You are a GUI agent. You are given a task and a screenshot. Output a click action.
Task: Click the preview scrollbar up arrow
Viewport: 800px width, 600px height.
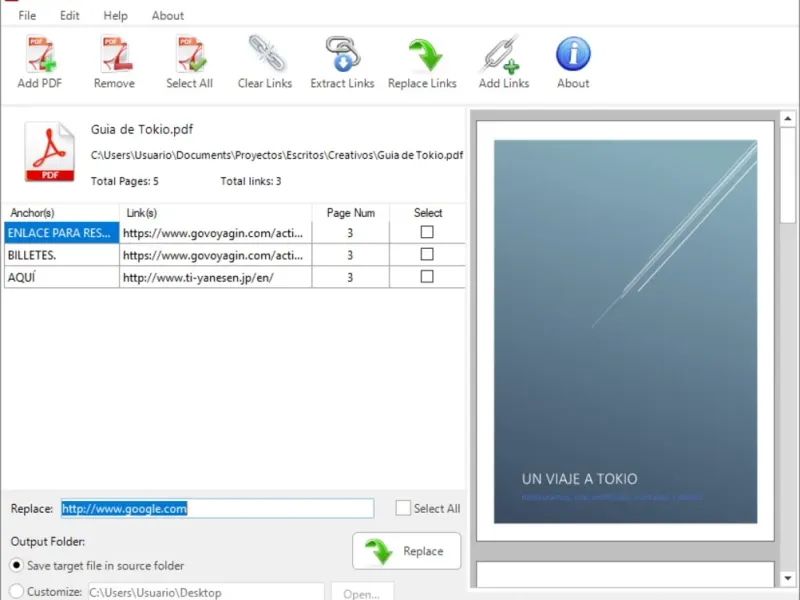coord(788,119)
